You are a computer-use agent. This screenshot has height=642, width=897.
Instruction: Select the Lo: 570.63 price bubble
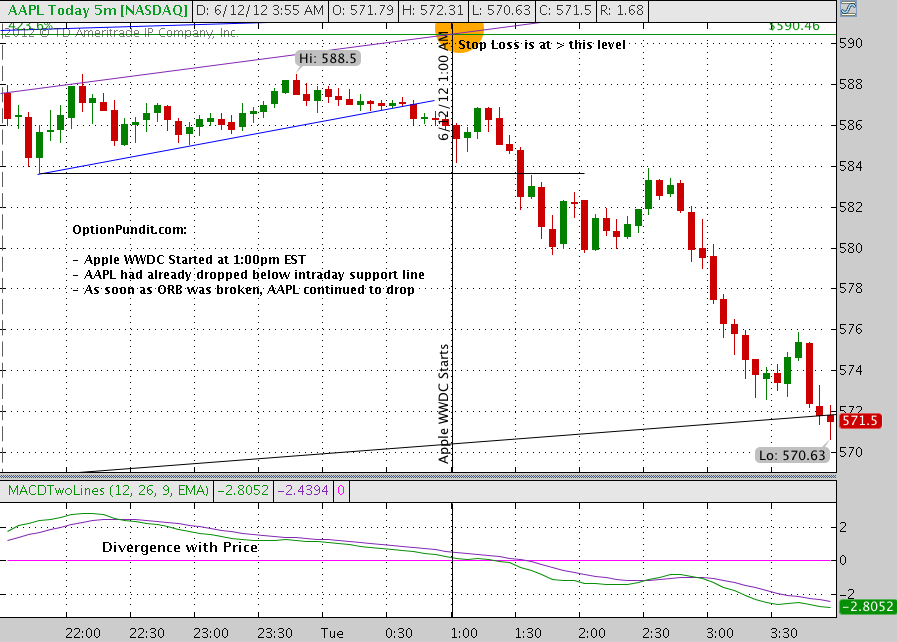coord(792,454)
